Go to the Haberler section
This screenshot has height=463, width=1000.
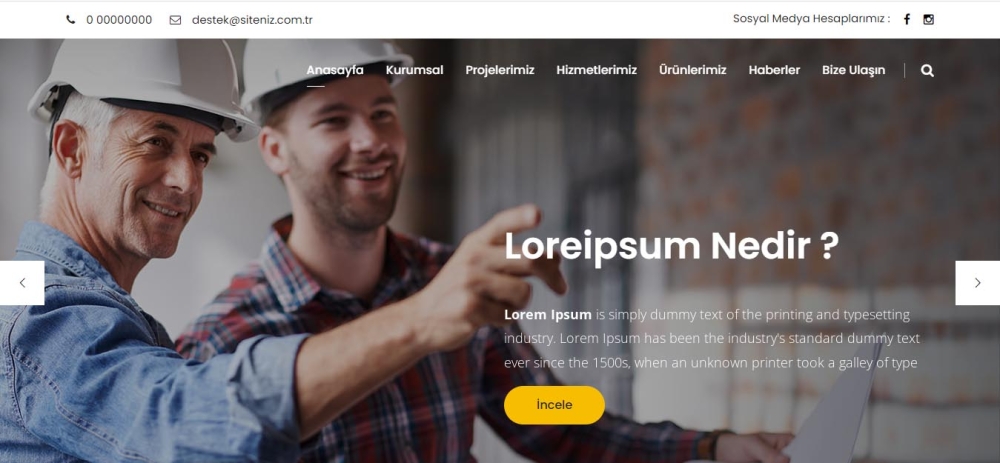click(x=774, y=70)
